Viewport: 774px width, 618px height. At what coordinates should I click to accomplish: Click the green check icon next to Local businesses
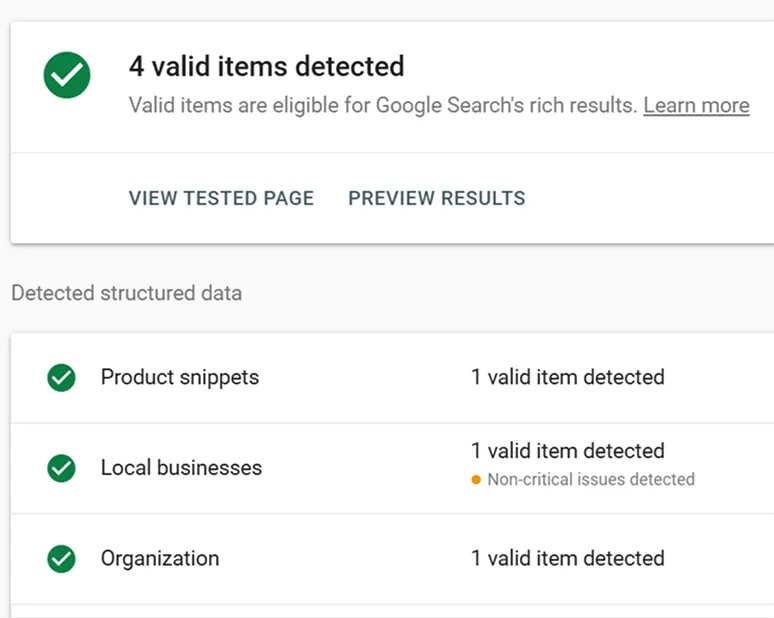[62, 467]
